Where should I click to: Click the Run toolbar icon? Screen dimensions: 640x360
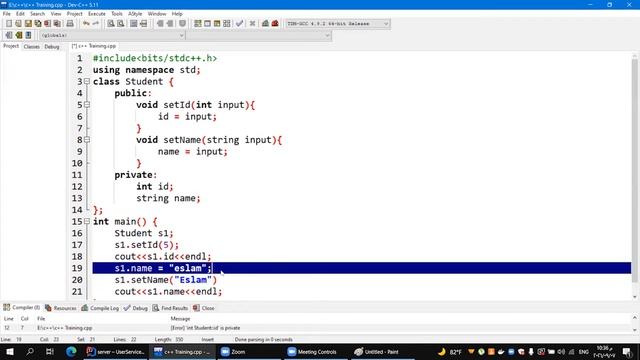(207, 24)
